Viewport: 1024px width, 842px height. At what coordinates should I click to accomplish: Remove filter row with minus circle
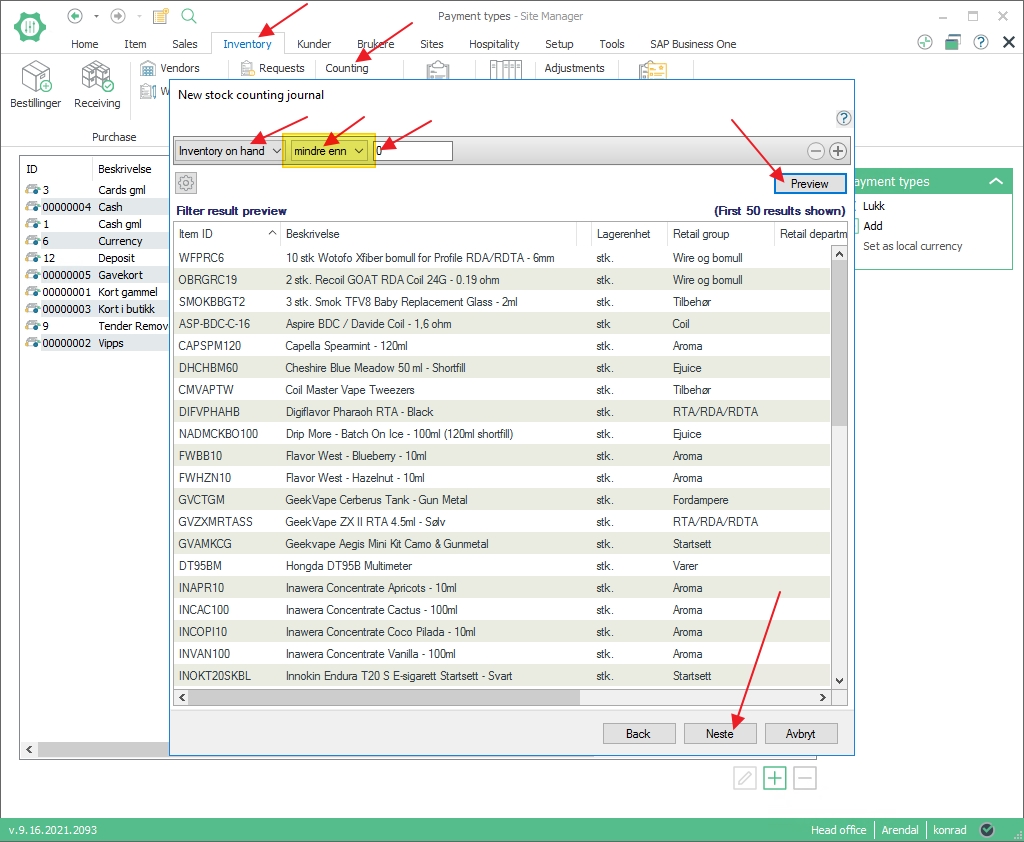coord(816,151)
